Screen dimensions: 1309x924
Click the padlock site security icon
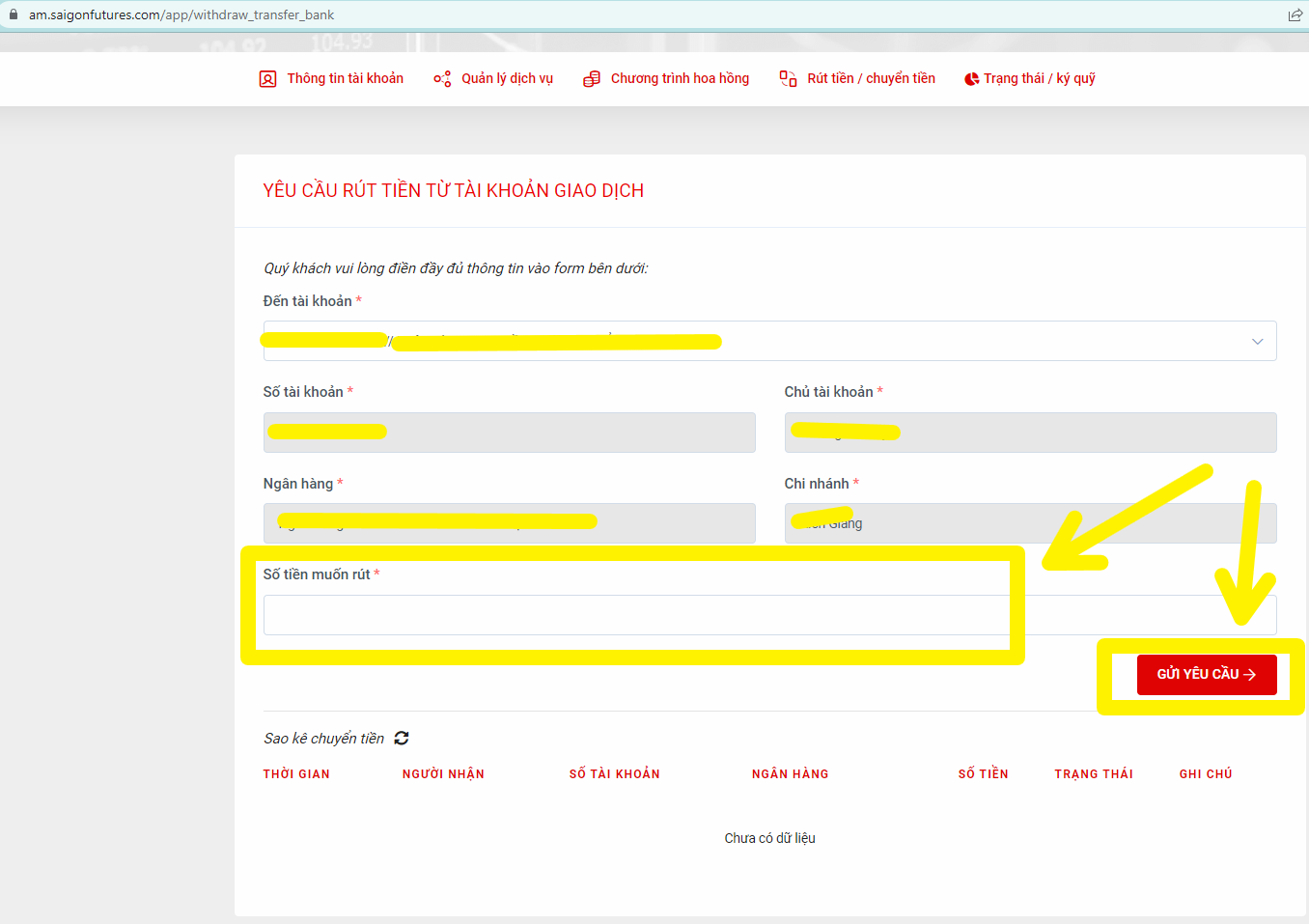tap(14, 14)
